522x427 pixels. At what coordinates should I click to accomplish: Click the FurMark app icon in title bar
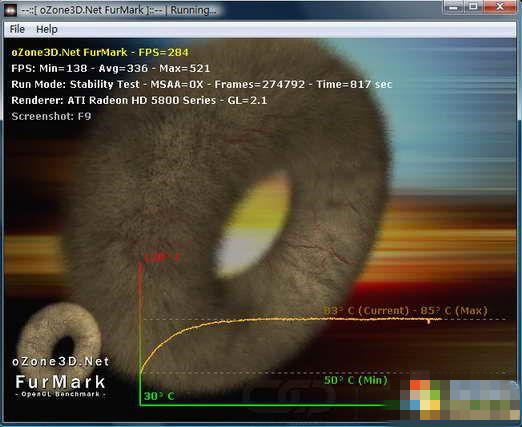pyautogui.click(x=11, y=10)
